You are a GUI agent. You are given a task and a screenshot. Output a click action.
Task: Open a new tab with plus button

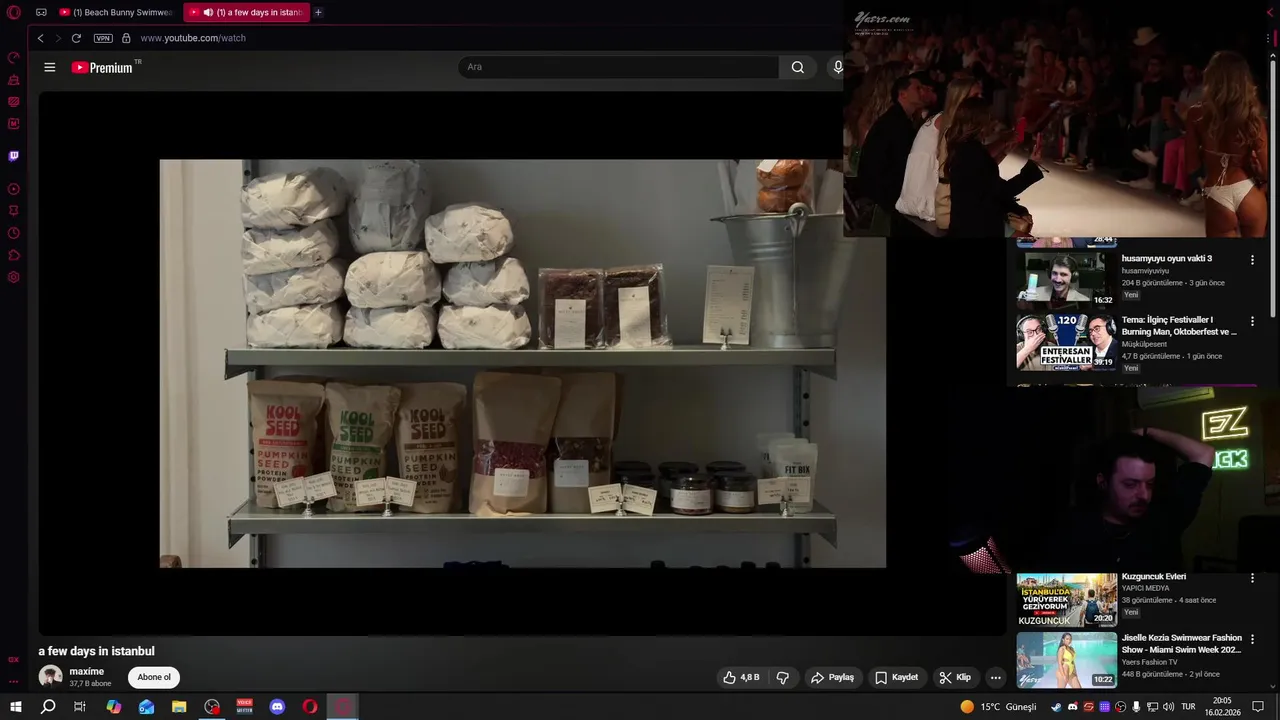(318, 13)
